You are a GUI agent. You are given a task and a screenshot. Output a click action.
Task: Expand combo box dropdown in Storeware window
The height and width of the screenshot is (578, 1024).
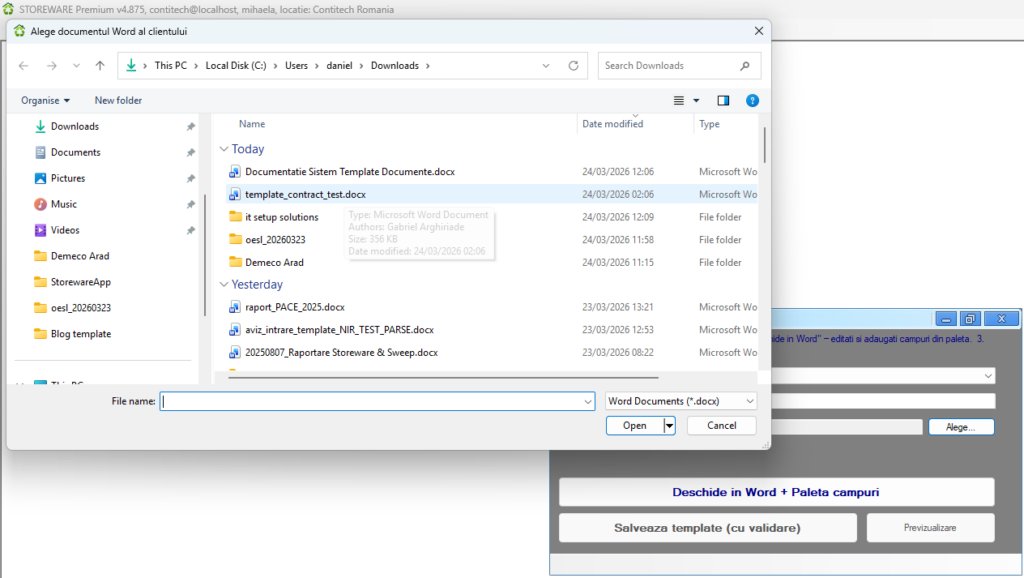click(987, 376)
